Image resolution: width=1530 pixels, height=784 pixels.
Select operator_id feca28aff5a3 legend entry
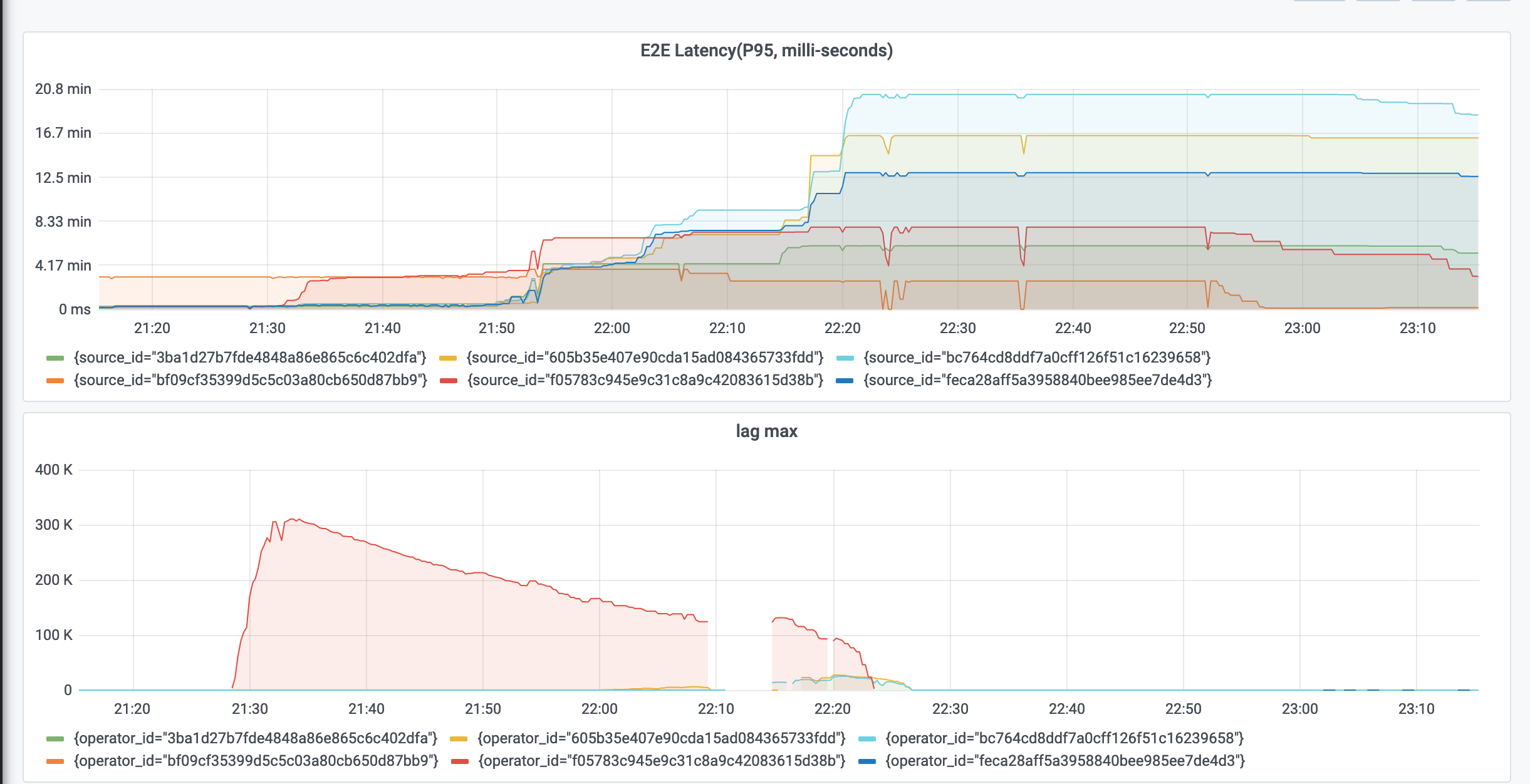1065,761
